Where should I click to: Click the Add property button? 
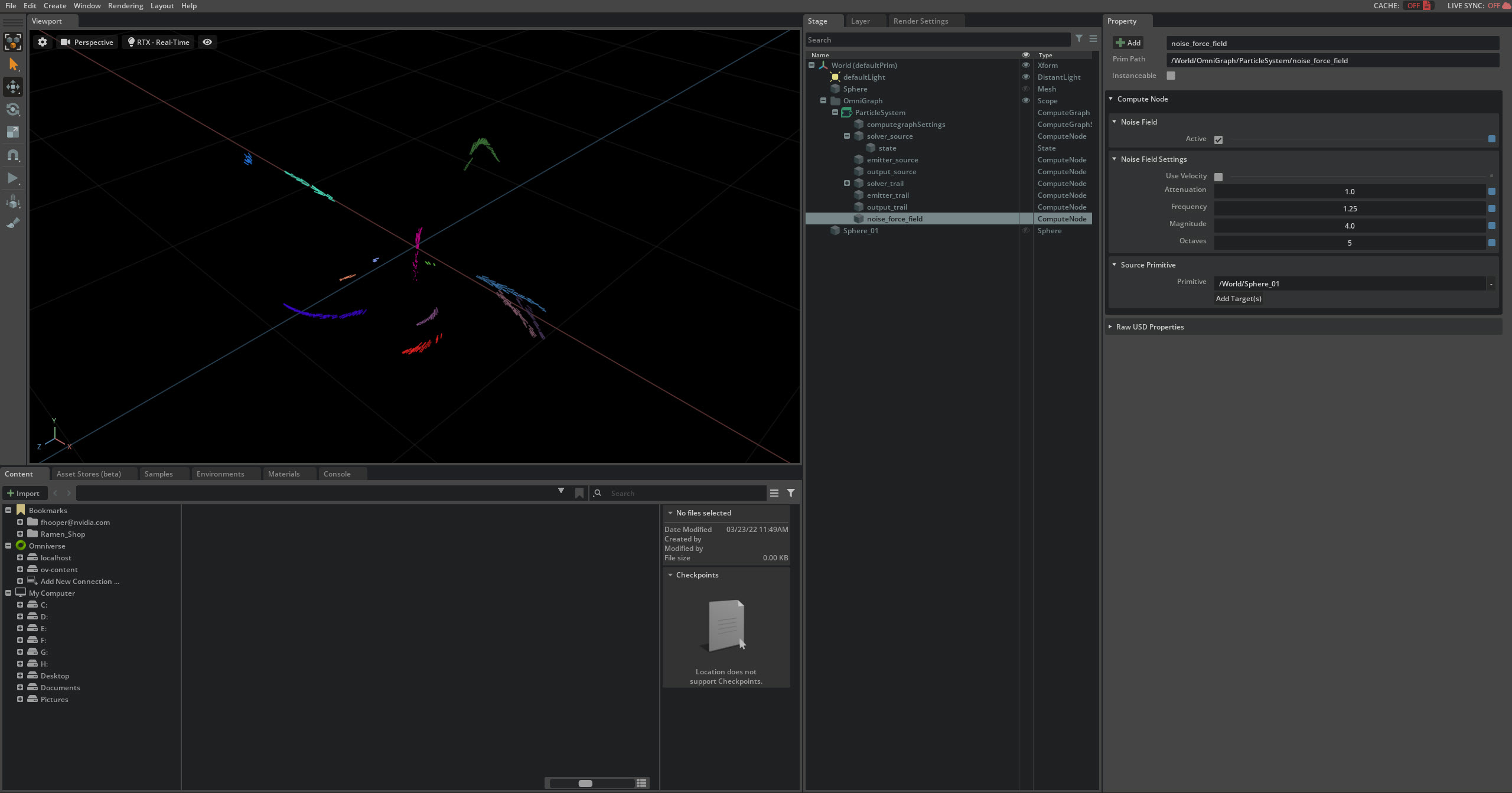1128,43
